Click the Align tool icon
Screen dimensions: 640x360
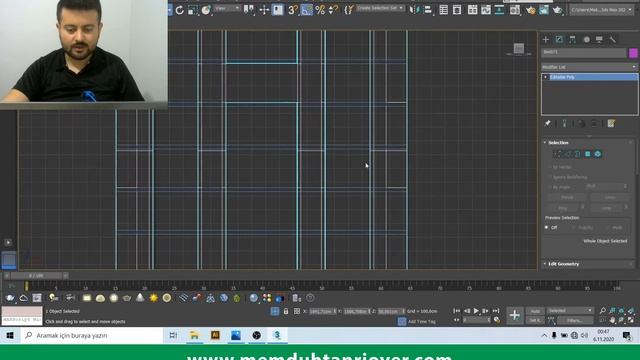[x=428, y=10]
